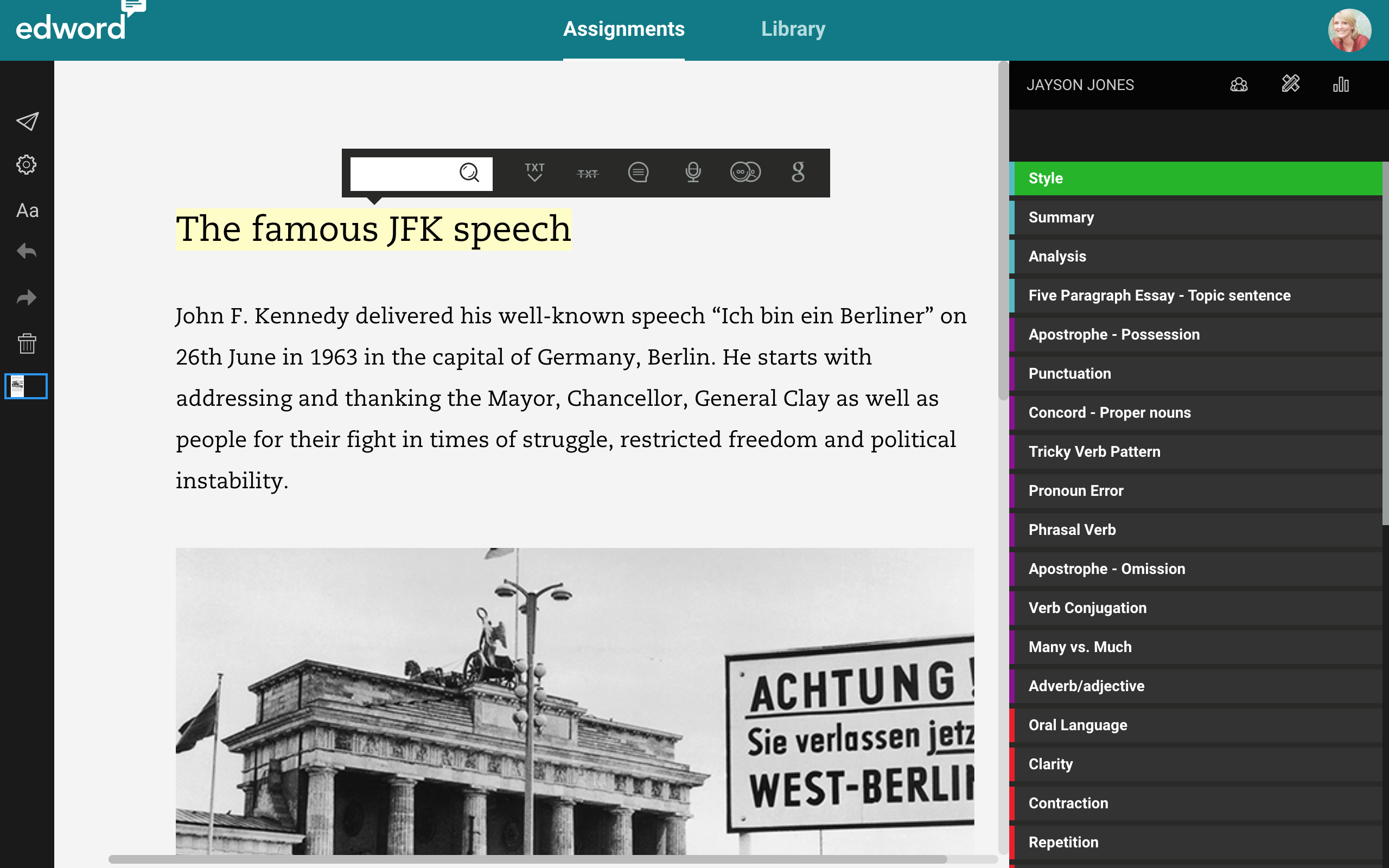Switch to the Assignments tab
The width and height of the screenshot is (1389, 868).
pos(623,29)
